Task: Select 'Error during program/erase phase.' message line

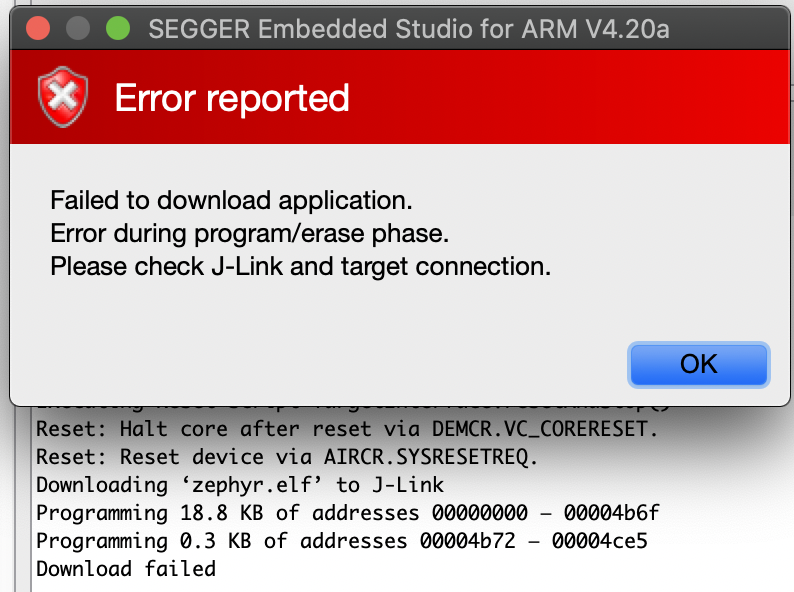Action: [250, 234]
